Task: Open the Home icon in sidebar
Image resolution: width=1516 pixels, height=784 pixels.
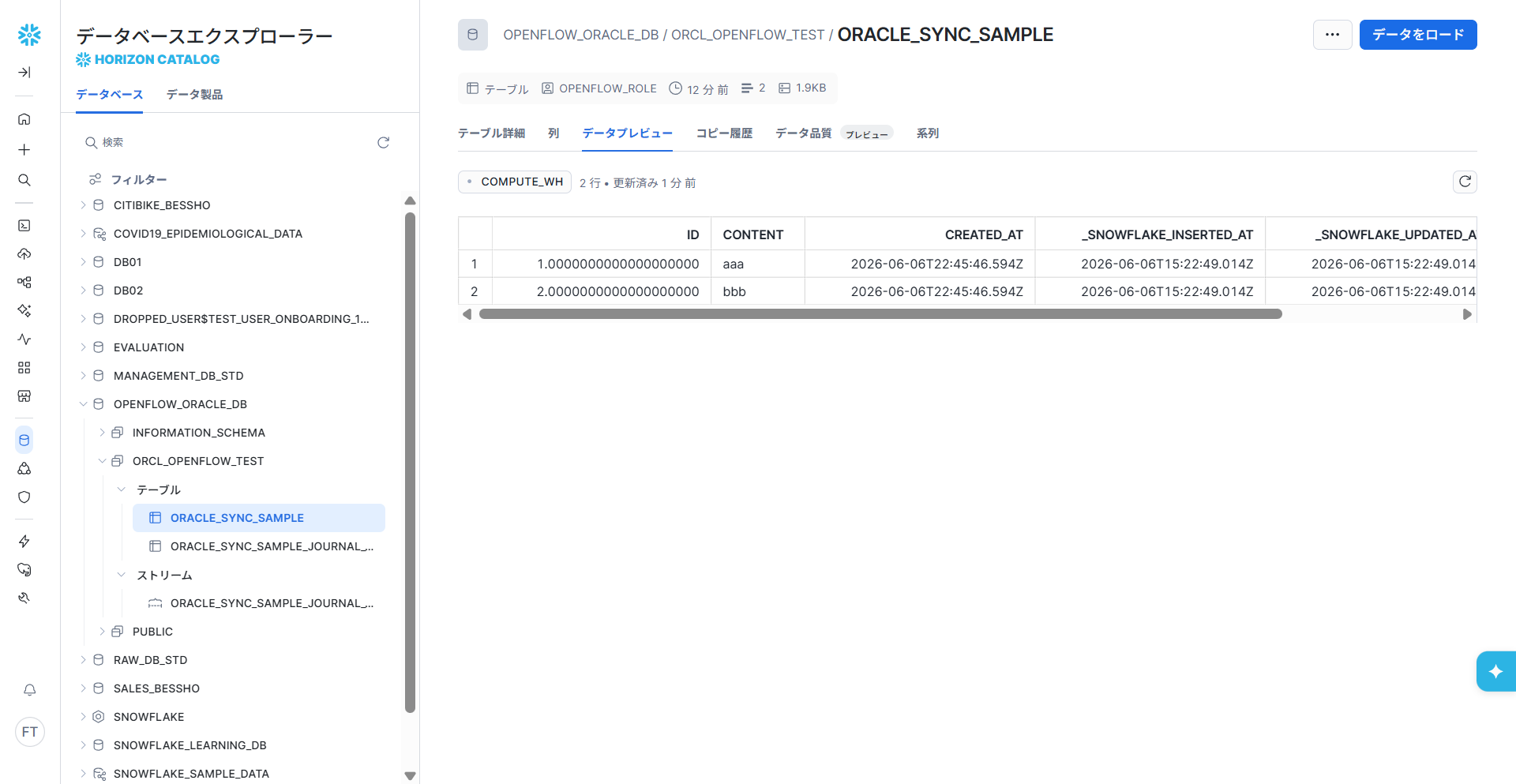Action: tap(24, 119)
